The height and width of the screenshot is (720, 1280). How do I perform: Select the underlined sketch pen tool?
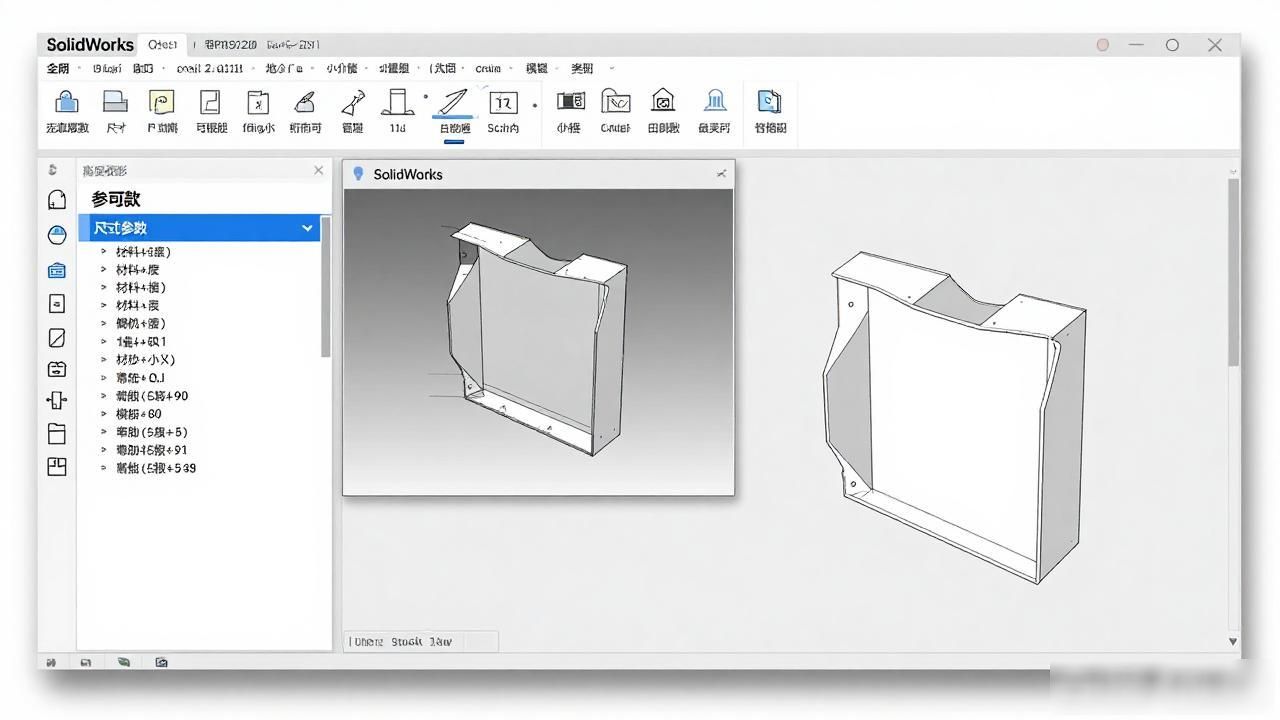455,103
